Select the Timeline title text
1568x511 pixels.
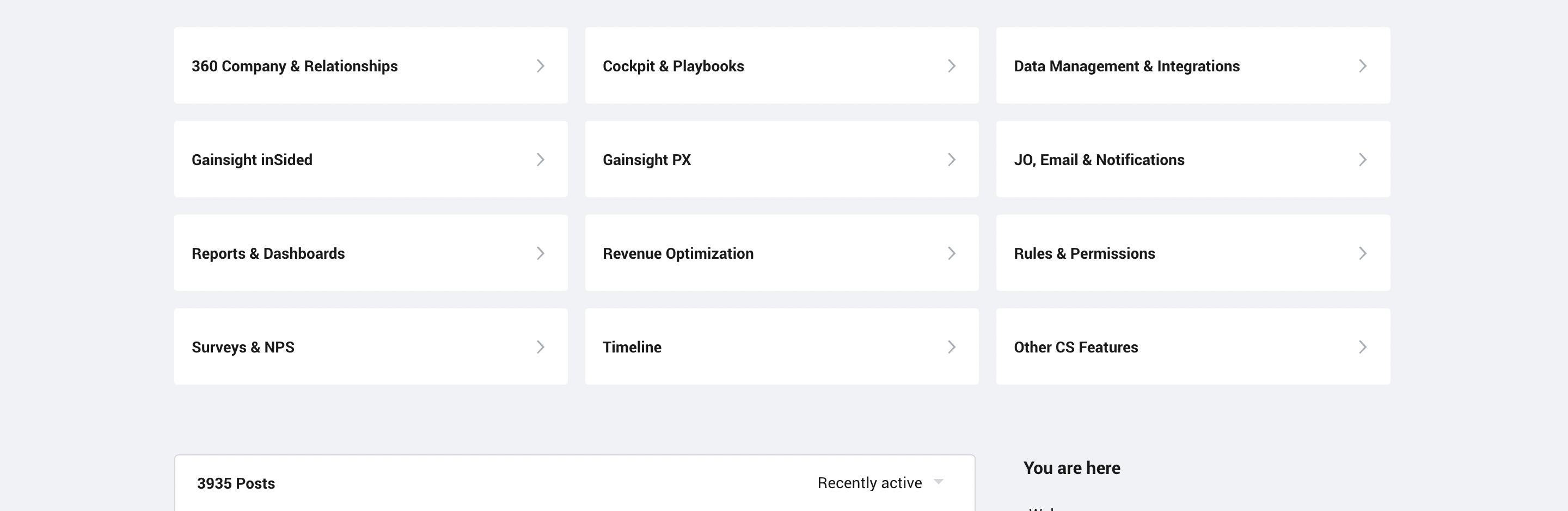coord(632,347)
